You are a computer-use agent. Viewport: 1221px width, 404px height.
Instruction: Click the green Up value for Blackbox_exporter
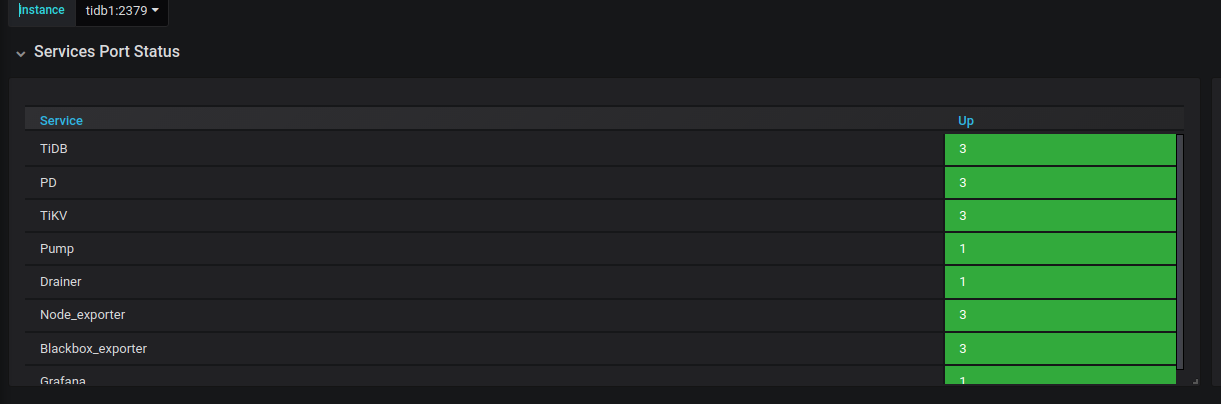tap(1059, 348)
